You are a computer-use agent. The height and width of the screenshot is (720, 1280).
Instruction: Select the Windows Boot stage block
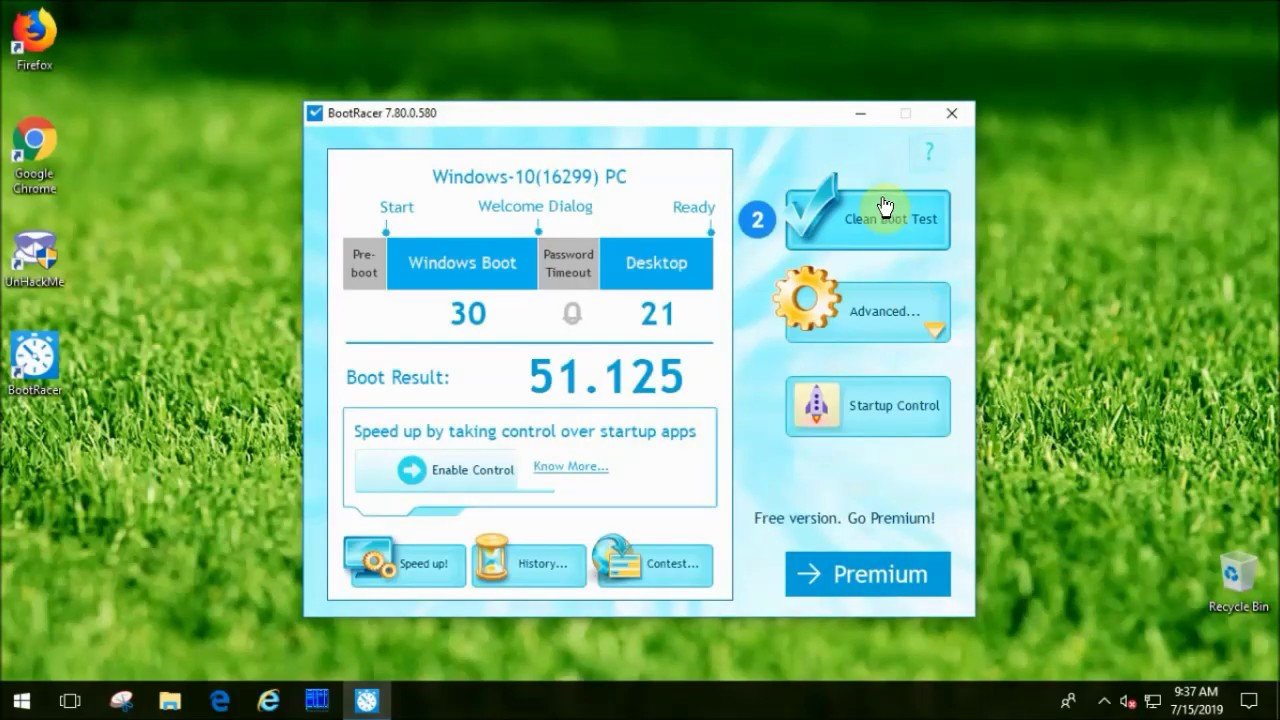[x=462, y=263]
